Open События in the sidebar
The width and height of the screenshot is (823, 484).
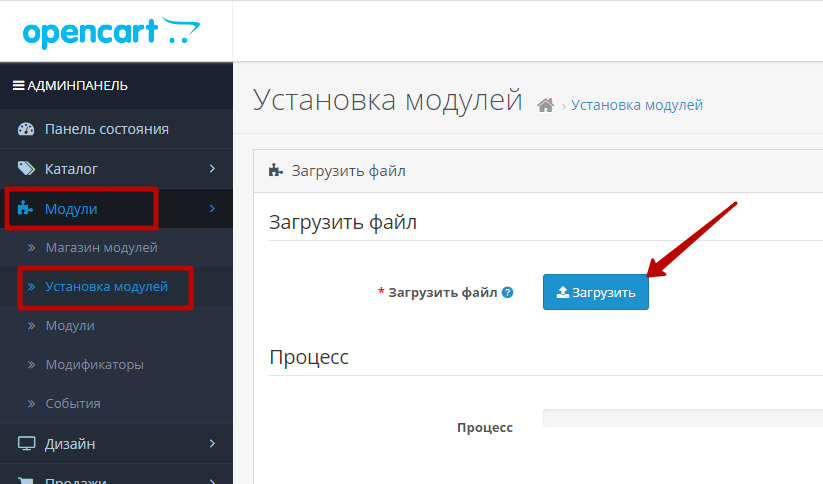pos(73,404)
